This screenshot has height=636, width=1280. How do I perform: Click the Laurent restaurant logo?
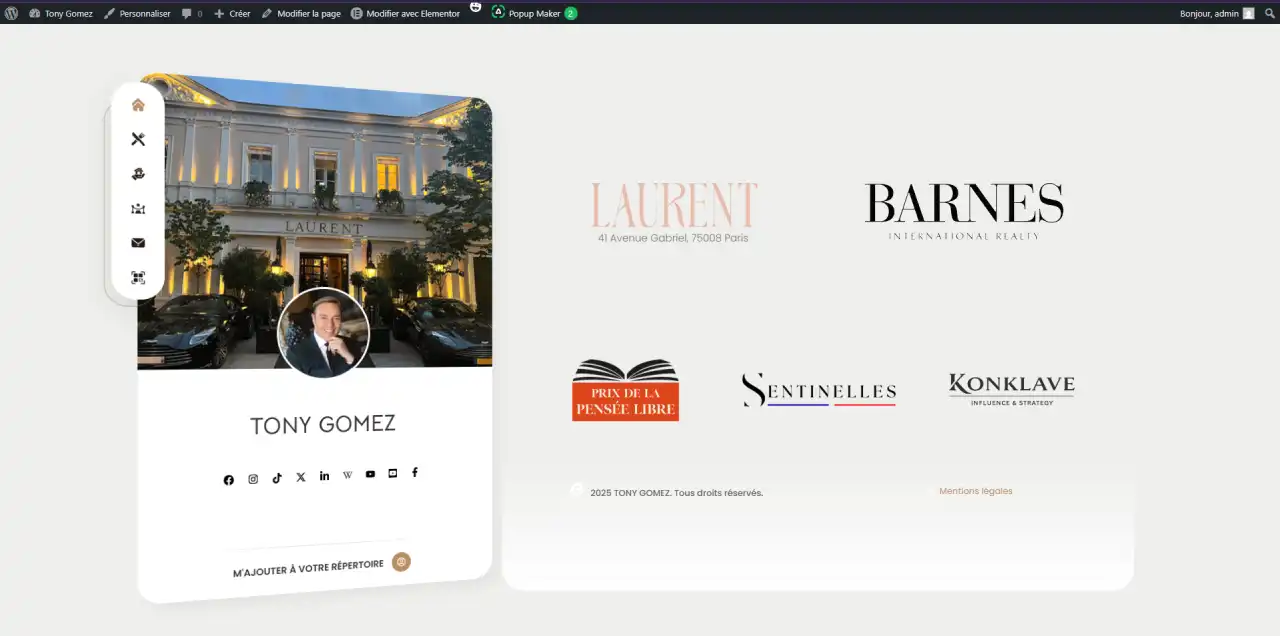pyautogui.click(x=674, y=205)
